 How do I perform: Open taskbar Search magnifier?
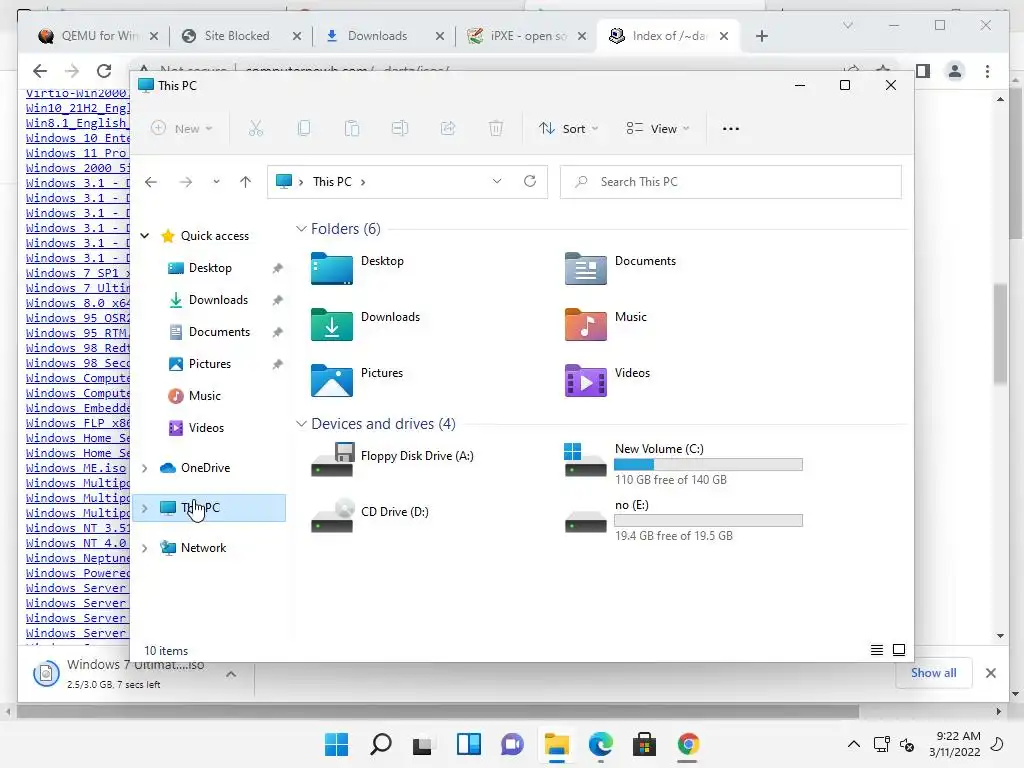381,744
